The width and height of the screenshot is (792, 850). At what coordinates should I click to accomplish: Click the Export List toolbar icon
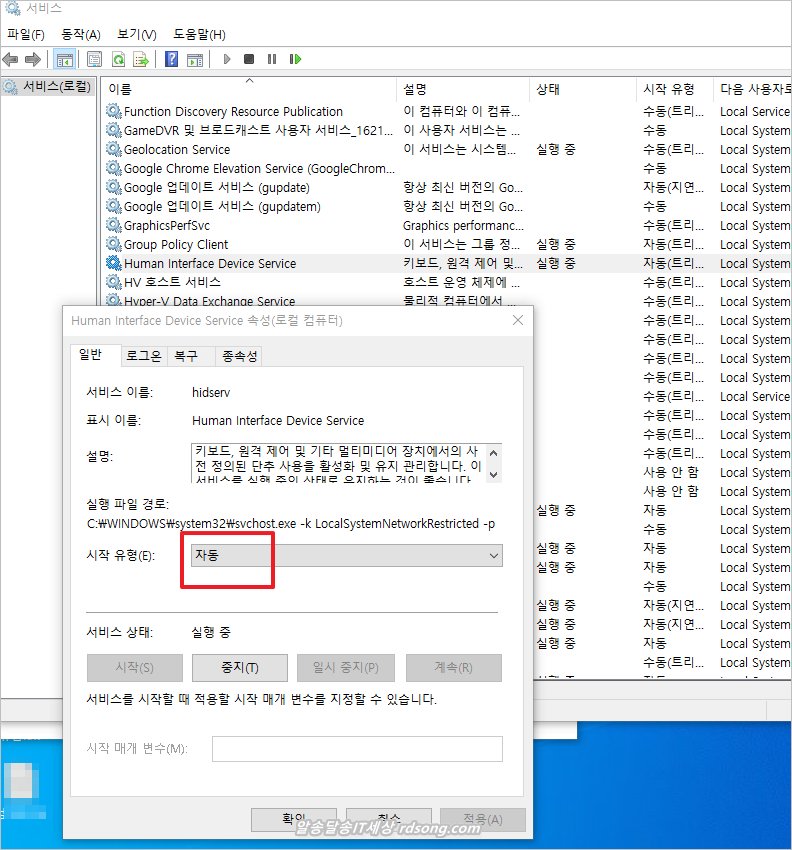(141, 59)
